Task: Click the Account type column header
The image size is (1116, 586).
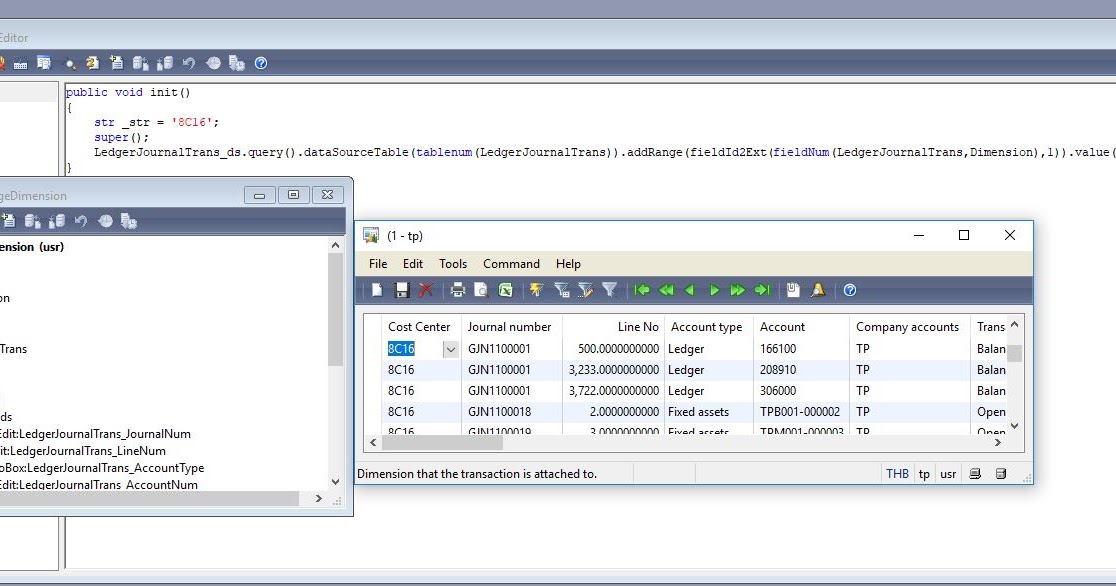Action: 707,326
